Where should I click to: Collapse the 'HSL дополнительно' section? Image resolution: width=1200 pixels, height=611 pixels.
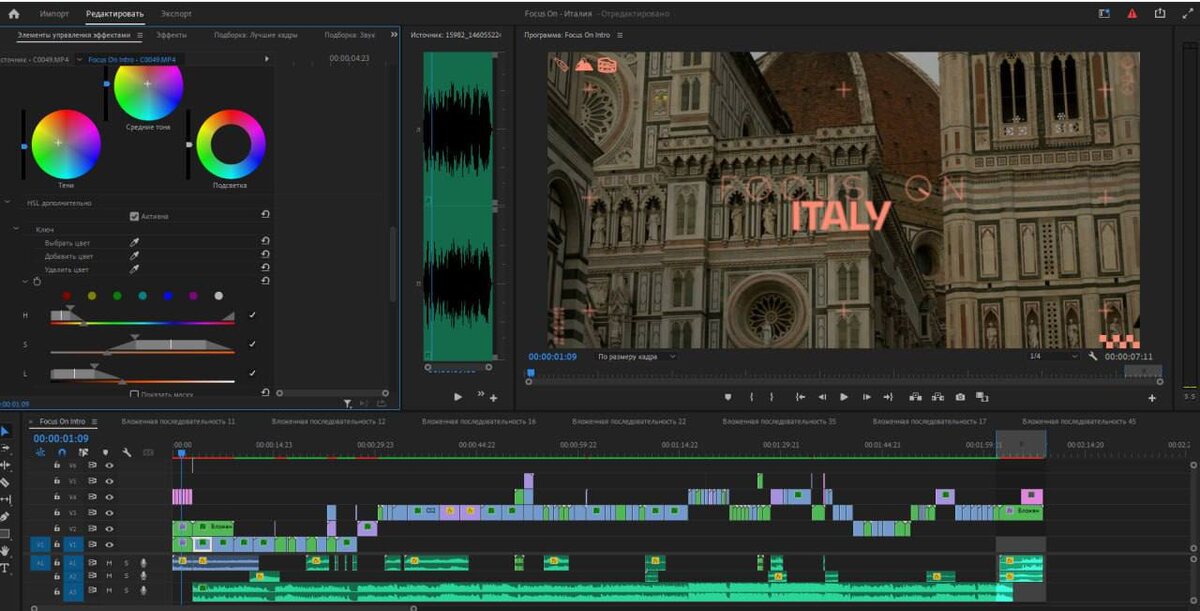(x=6, y=202)
